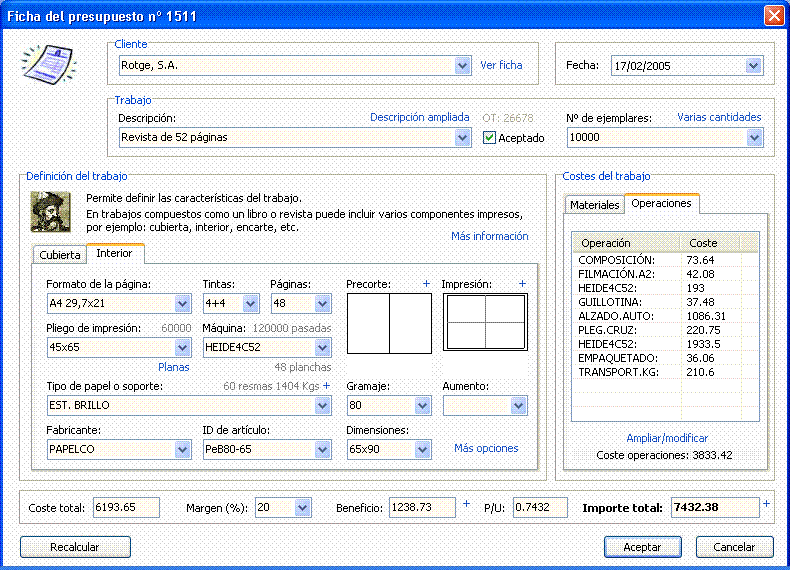Open the Más información link
Image resolution: width=790 pixels, height=570 pixels.
tap(490, 236)
